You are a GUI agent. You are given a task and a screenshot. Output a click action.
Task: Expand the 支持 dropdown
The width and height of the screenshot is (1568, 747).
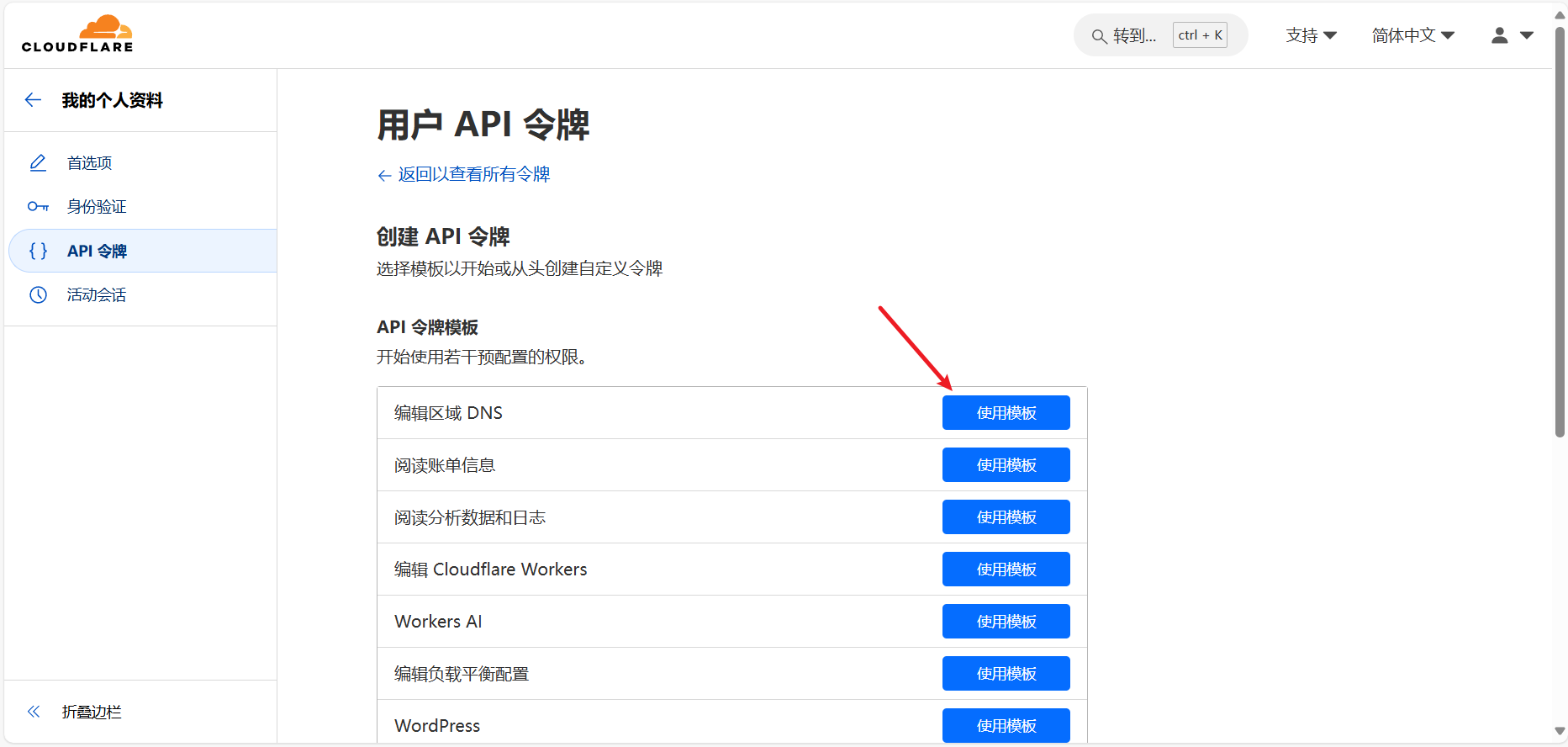point(1311,35)
